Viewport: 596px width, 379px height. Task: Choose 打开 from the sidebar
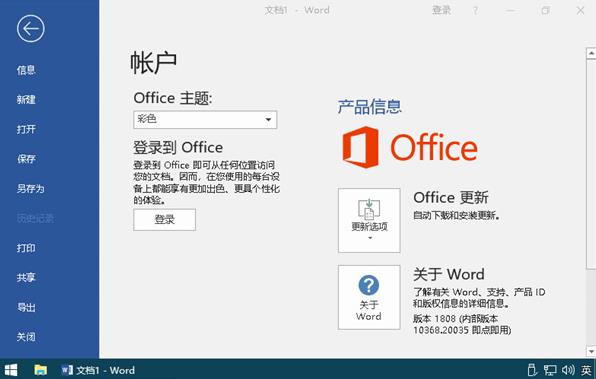pos(26,129)
